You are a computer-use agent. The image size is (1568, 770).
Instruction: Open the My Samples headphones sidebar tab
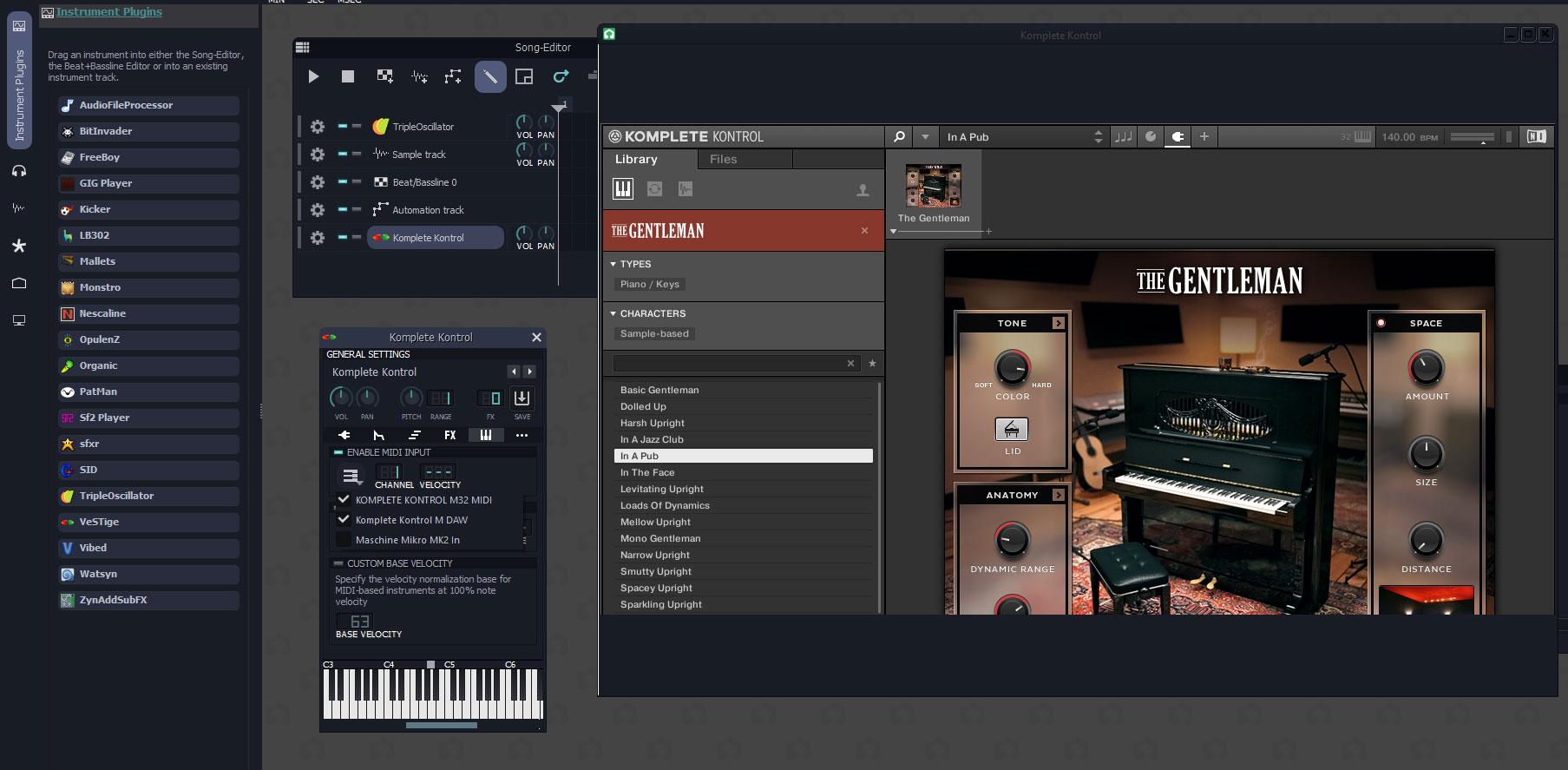(x=19, y=171)
